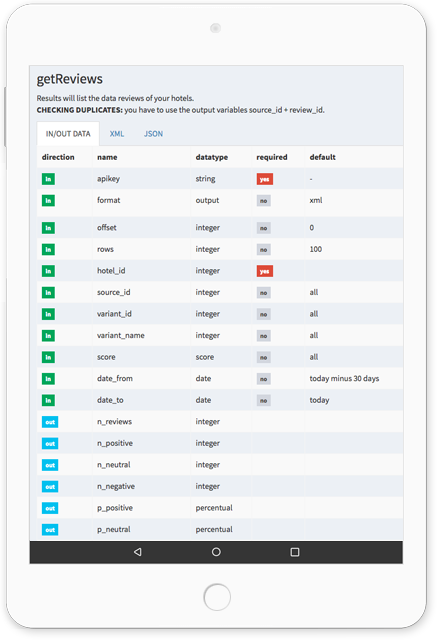
Task: Click the 'datatype' column header
Action: point(211,157)
